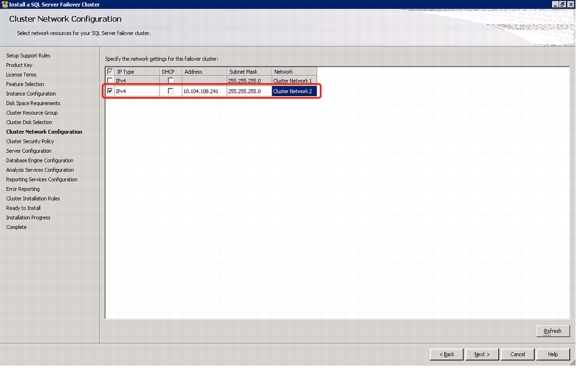Select Error Reporting step

[23, 189]
